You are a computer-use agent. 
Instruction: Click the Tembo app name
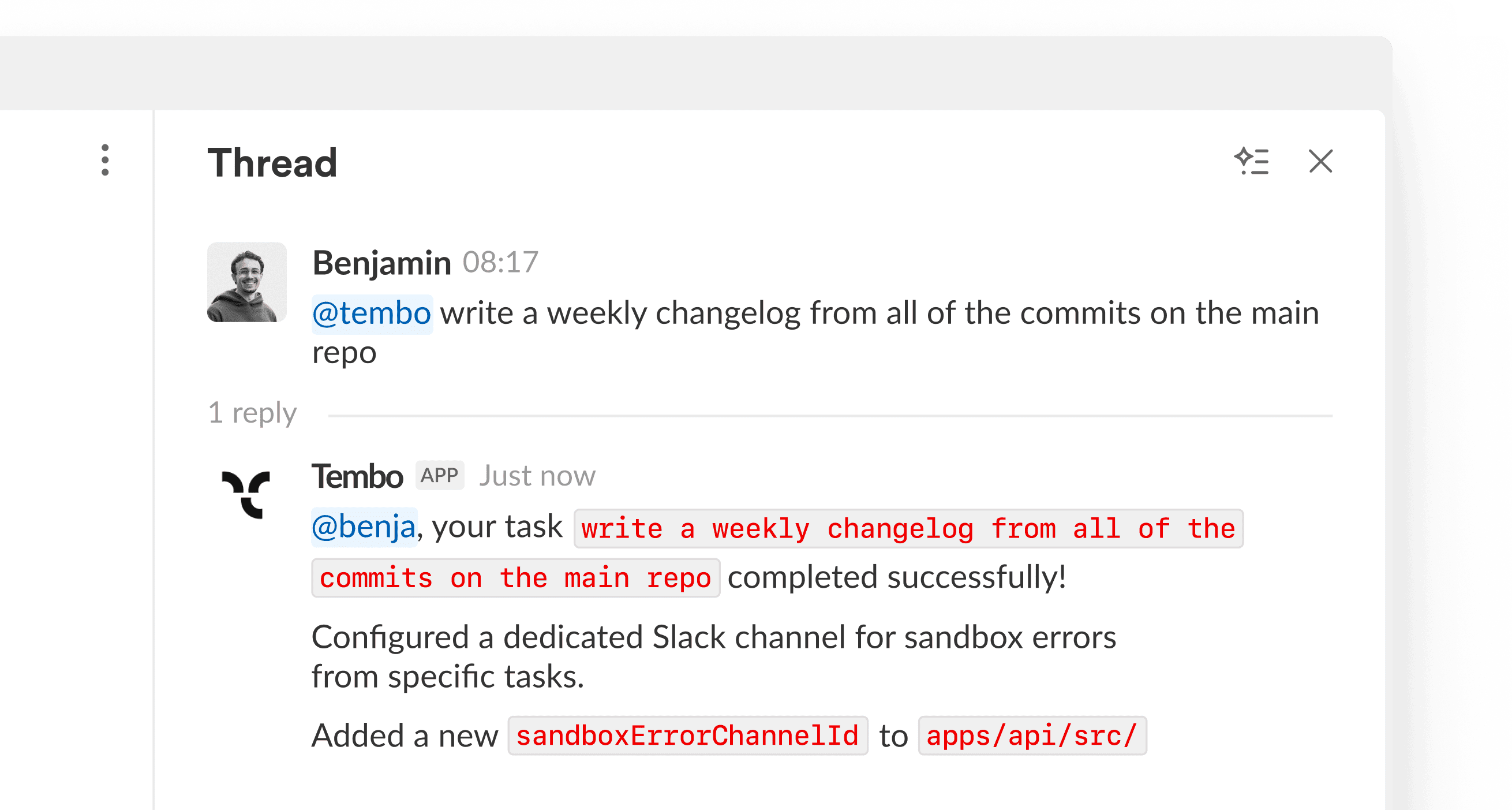357,476
